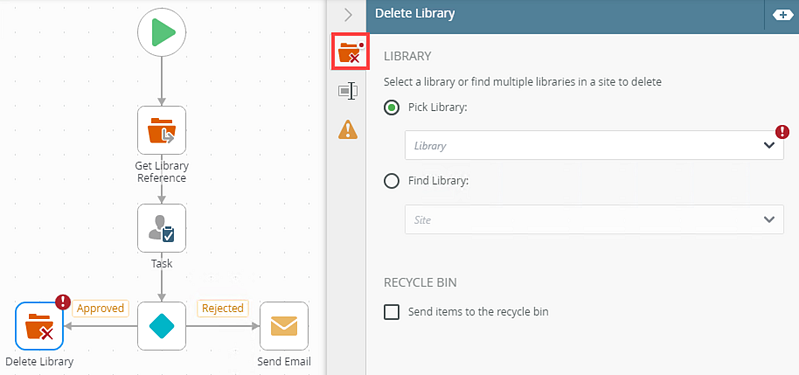This screenshot has height=375, width=799.
Task: Click the red error badge on Delete Library
Action: click(63, 302)
